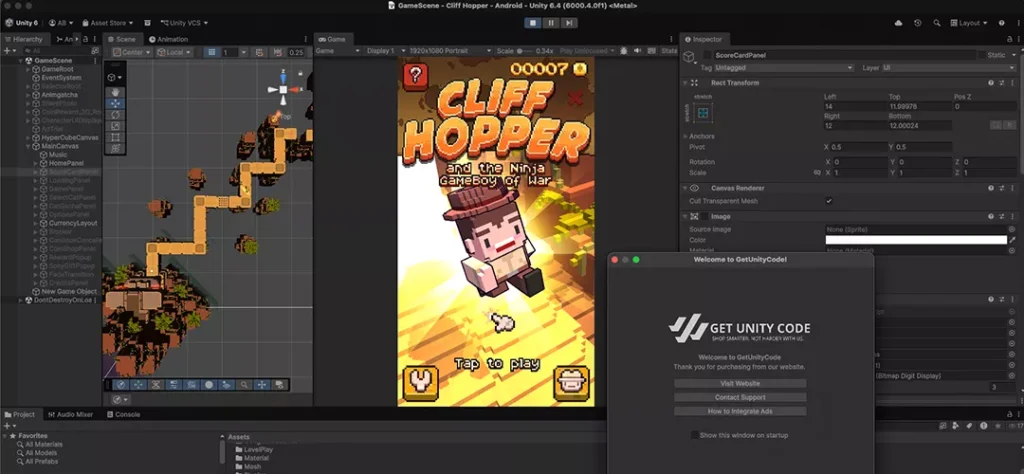Open the Image Color swatch
Image resolution: width=1024 pixels, height=474 pixels.
(x=916, y=240)
